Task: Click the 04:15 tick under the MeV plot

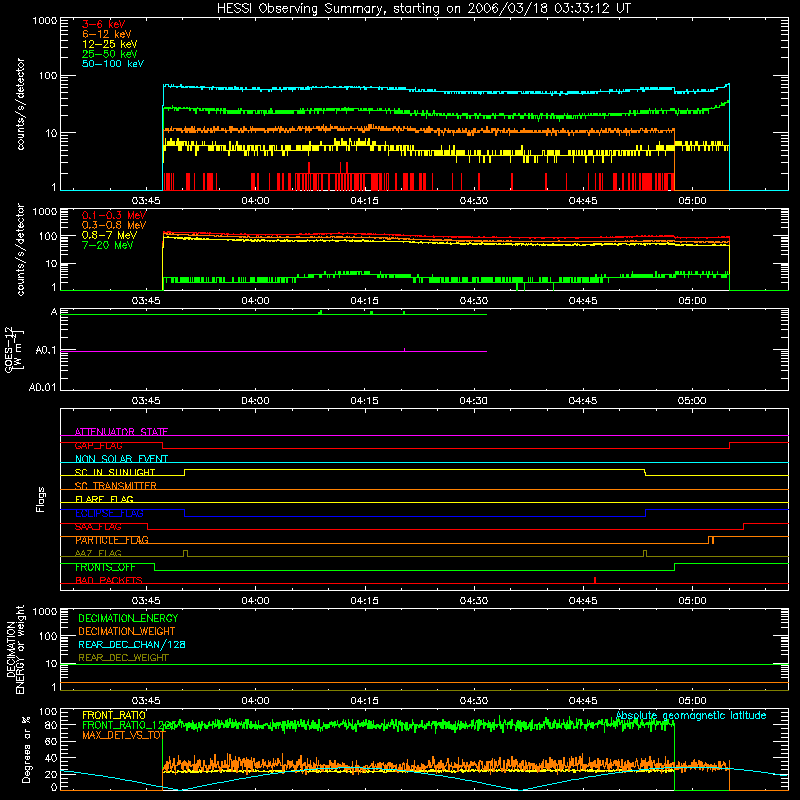Action: pyautogui.click(x=364, y=301)
